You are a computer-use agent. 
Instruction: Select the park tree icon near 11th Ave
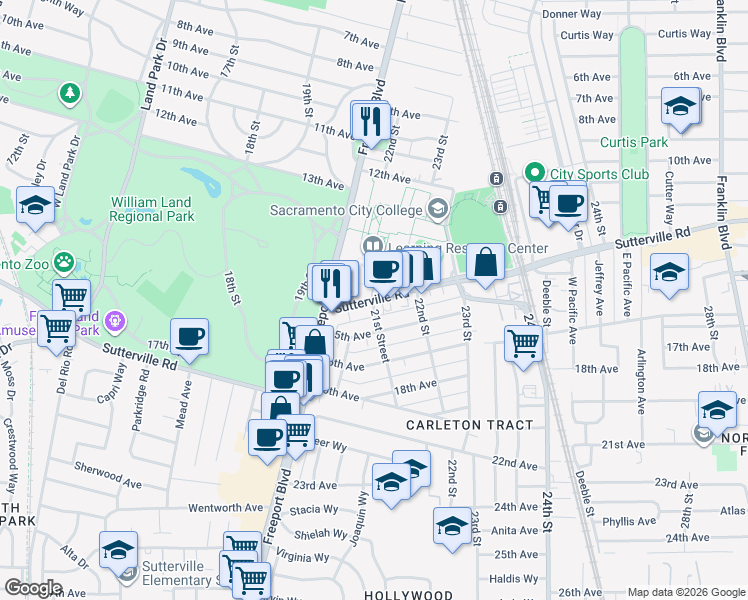[70, 93]
